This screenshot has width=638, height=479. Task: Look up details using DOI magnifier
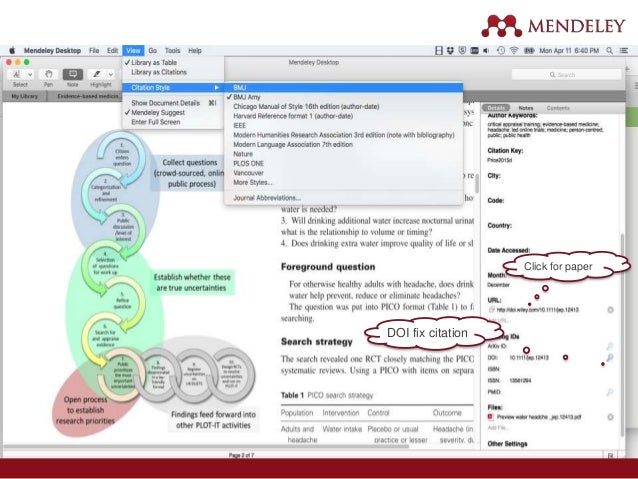pyautogui.click(x=610, y=358)
